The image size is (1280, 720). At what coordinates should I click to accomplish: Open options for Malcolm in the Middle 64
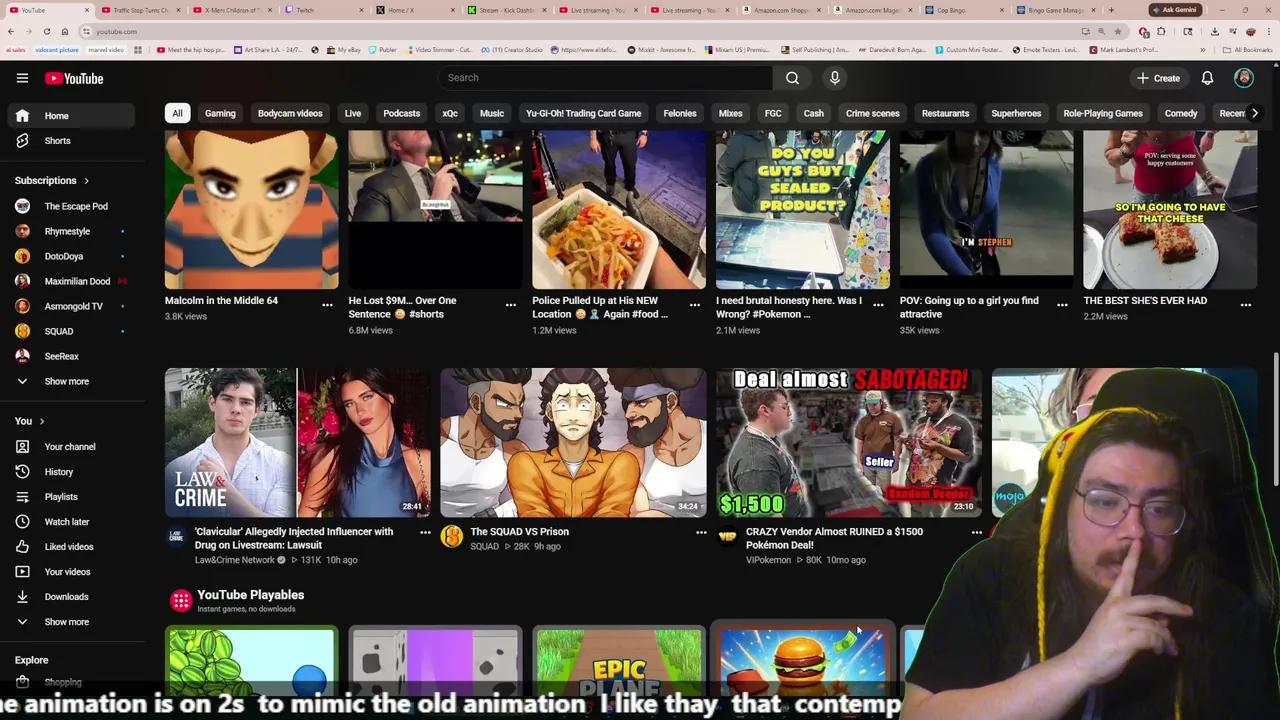point(327,305)
